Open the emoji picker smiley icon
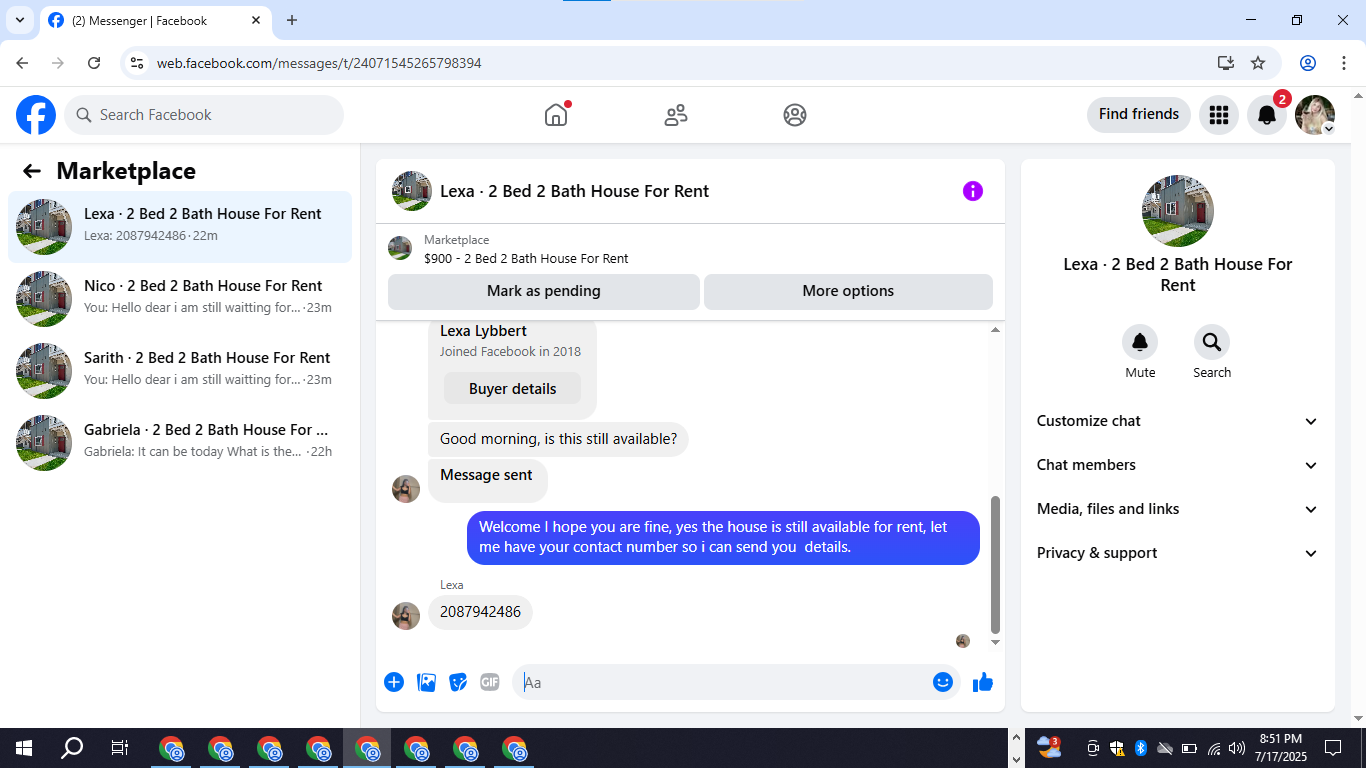This screenshot has width=1366, height=768. coord(943,682)
